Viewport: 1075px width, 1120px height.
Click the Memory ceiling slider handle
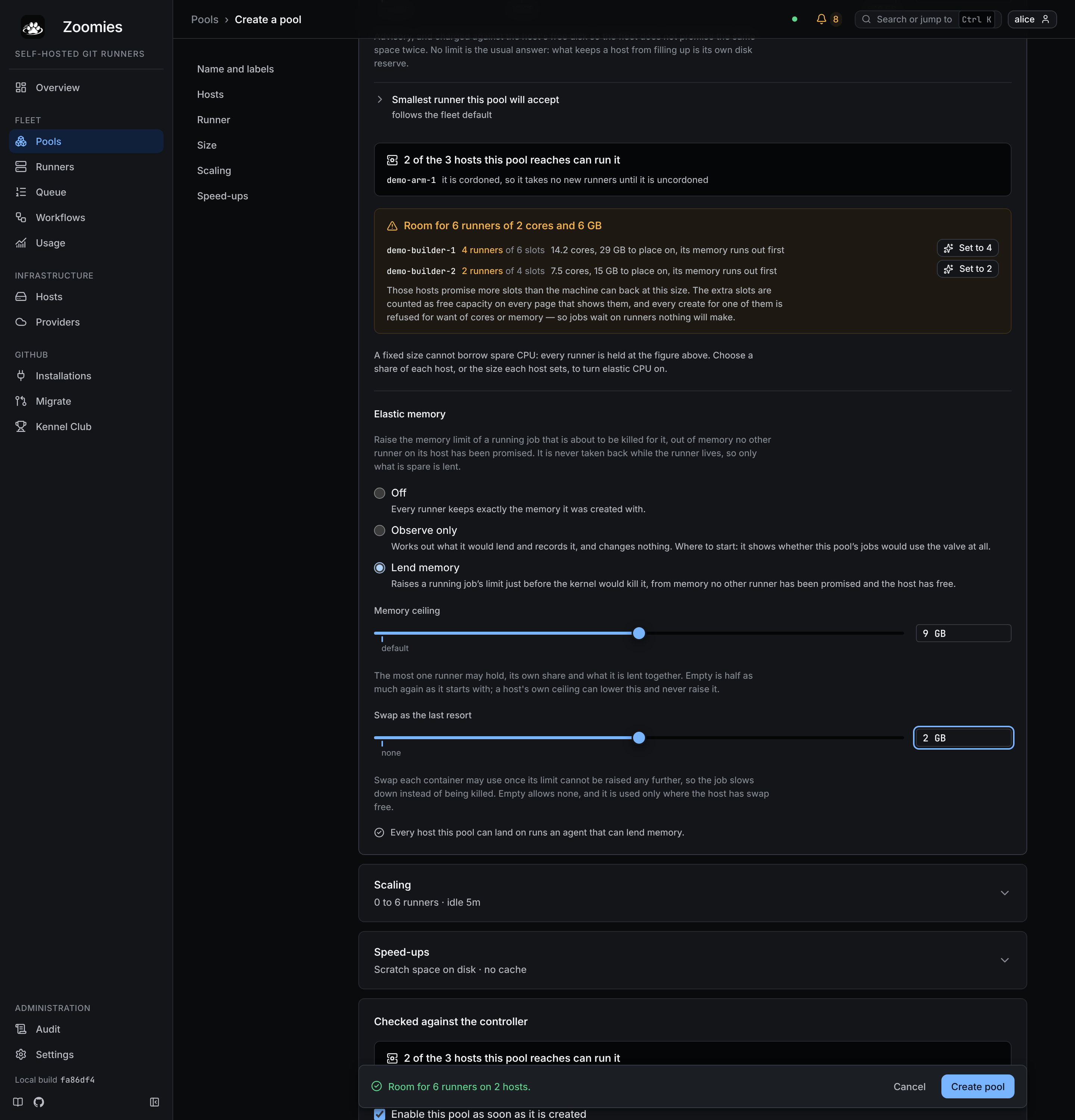(639, 632)
